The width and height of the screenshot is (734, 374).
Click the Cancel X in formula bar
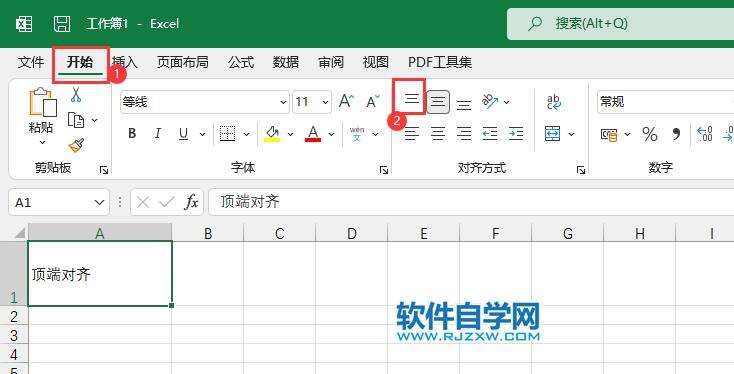(x=143, y=202)
